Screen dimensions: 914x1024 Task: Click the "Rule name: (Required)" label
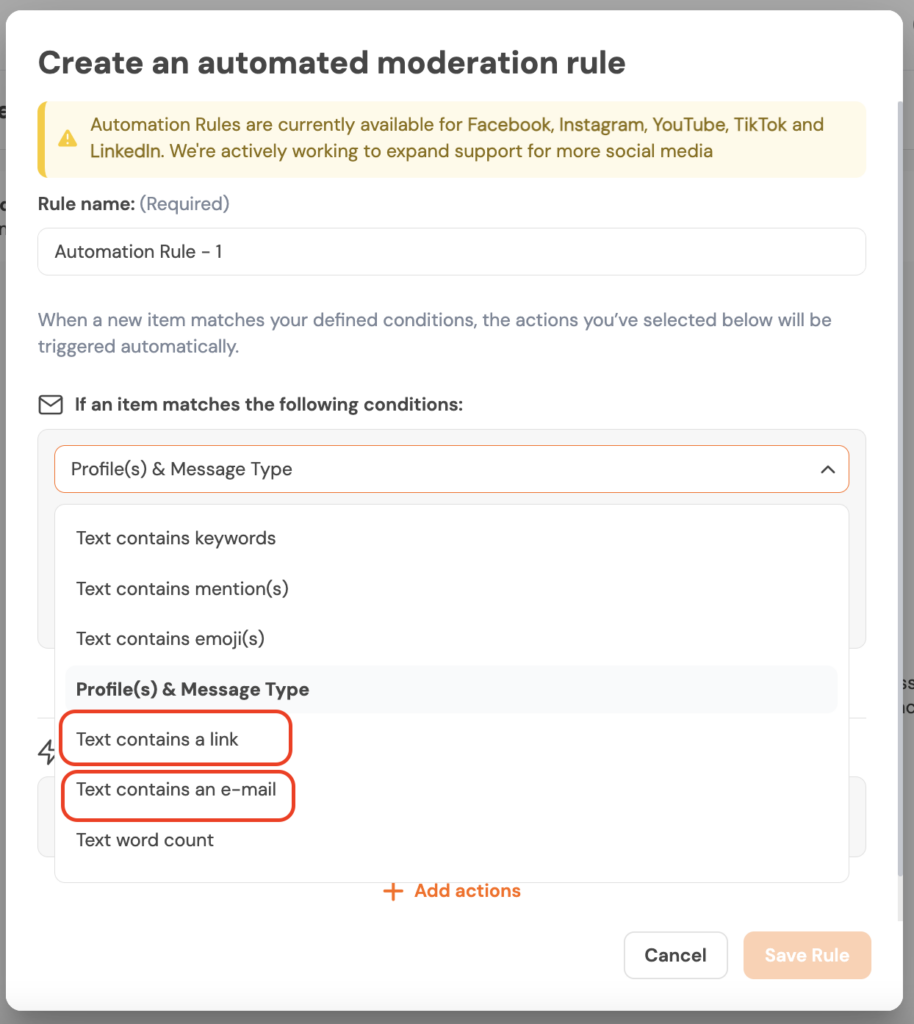coord(133,204)
